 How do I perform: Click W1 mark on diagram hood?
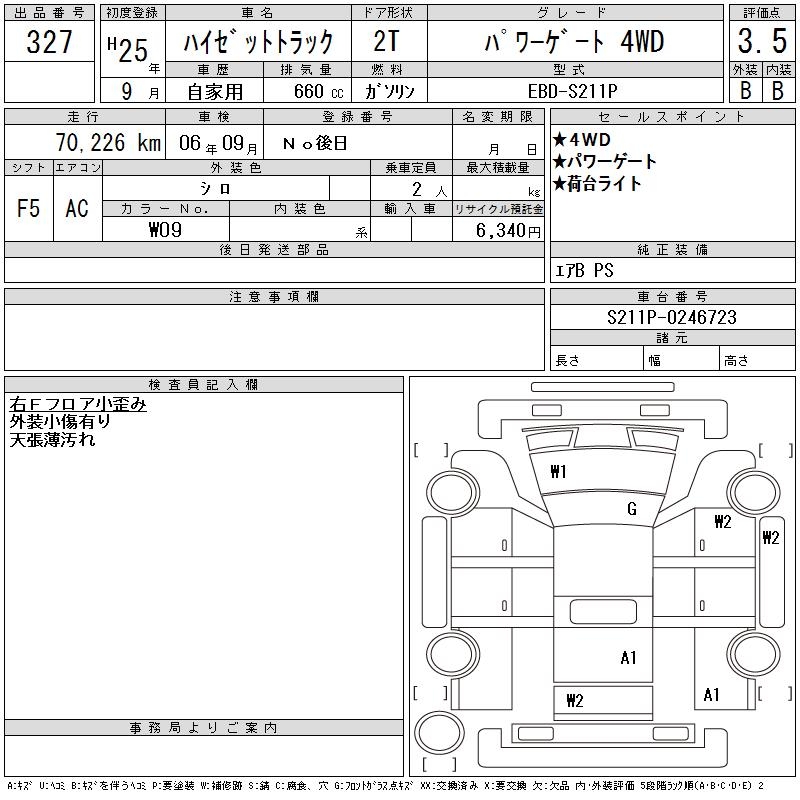click(559, 472)
